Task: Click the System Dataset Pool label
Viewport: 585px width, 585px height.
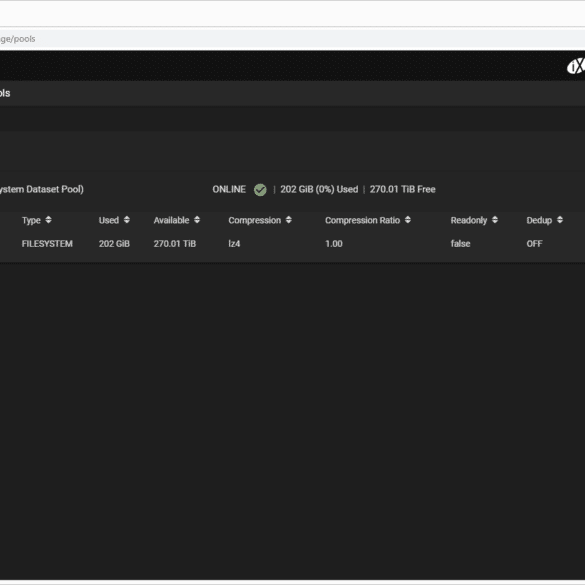Action: coord(42,190)
